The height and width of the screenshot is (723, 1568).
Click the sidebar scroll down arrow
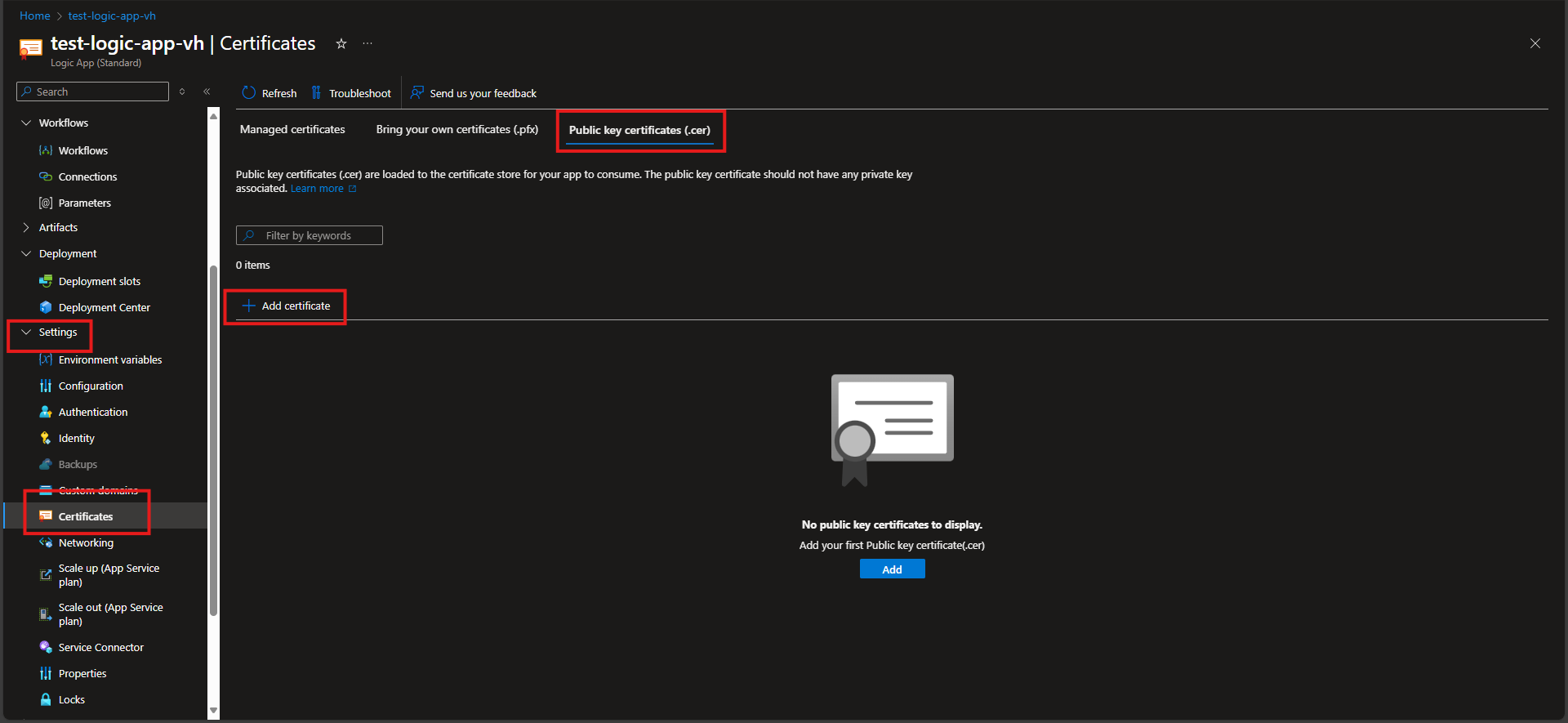click(x=214, y=711)
